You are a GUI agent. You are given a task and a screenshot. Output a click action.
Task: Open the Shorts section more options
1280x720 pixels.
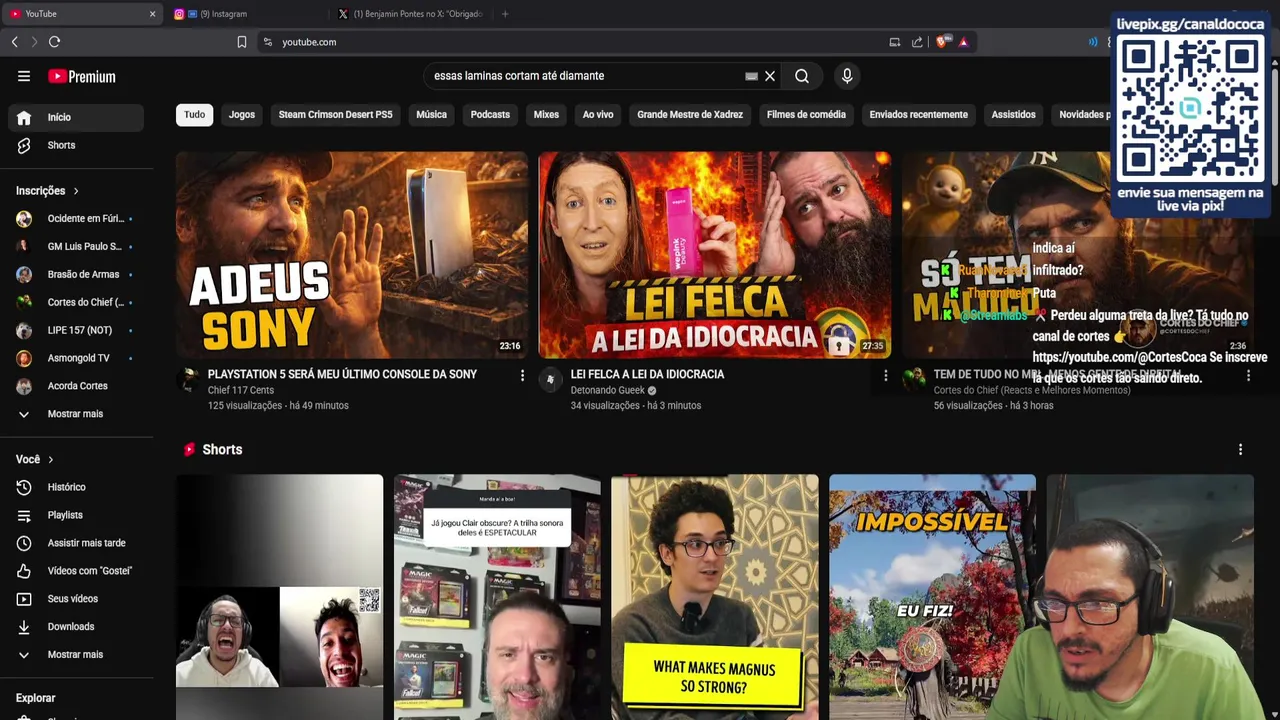[x=1240, y=450]
